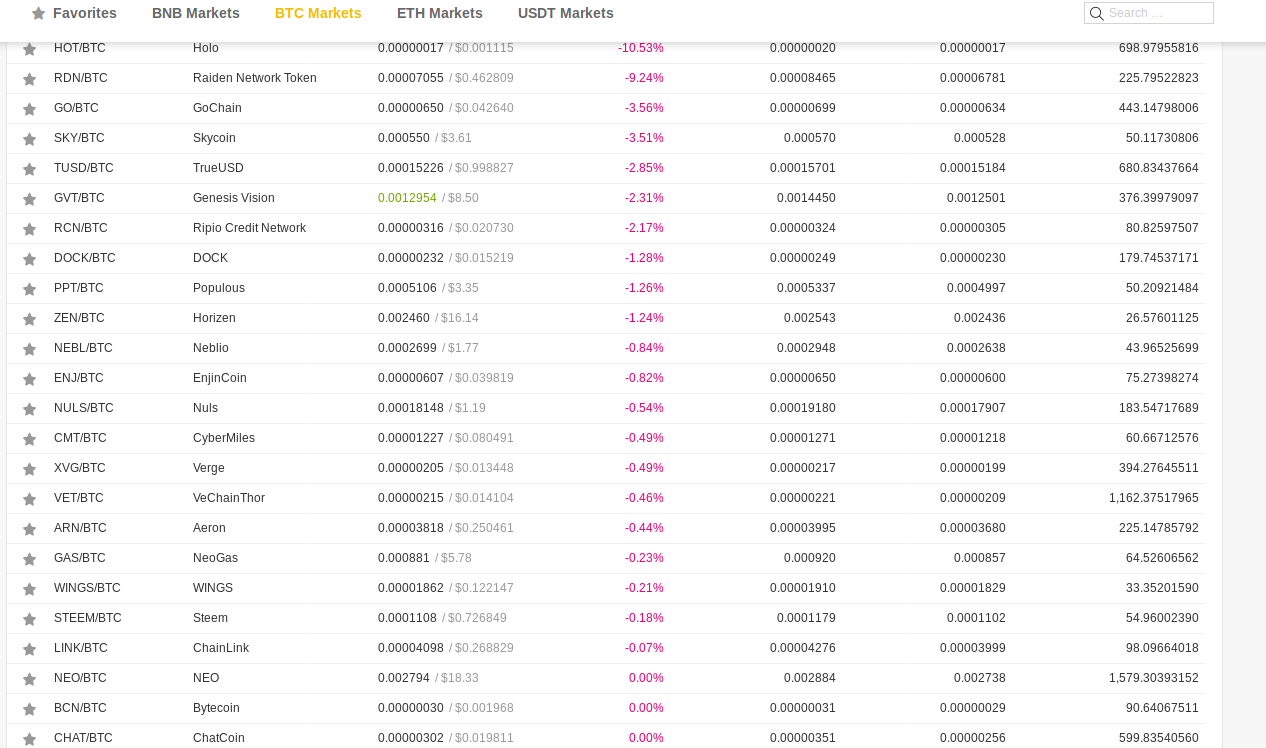The height and width of the screenshot is (748, 1266).
Task: Click coin name Raiden Network Token
Action: [x=255, y=78]
